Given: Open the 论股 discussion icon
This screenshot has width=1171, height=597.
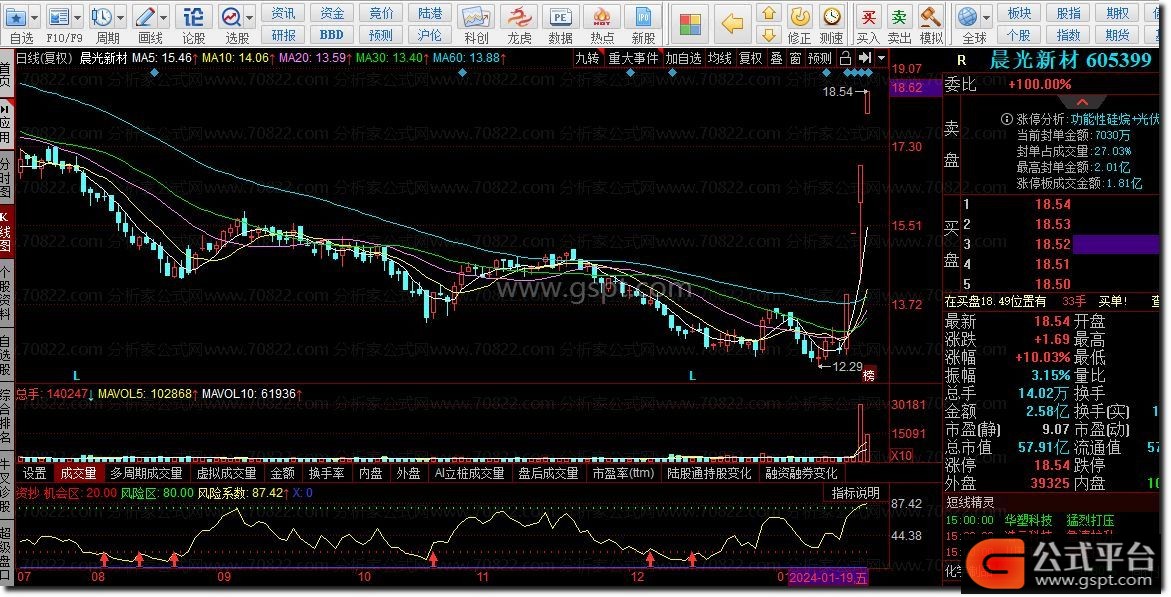Looking at the screenshot, I should pyautogui.click(x=193, y=16).
